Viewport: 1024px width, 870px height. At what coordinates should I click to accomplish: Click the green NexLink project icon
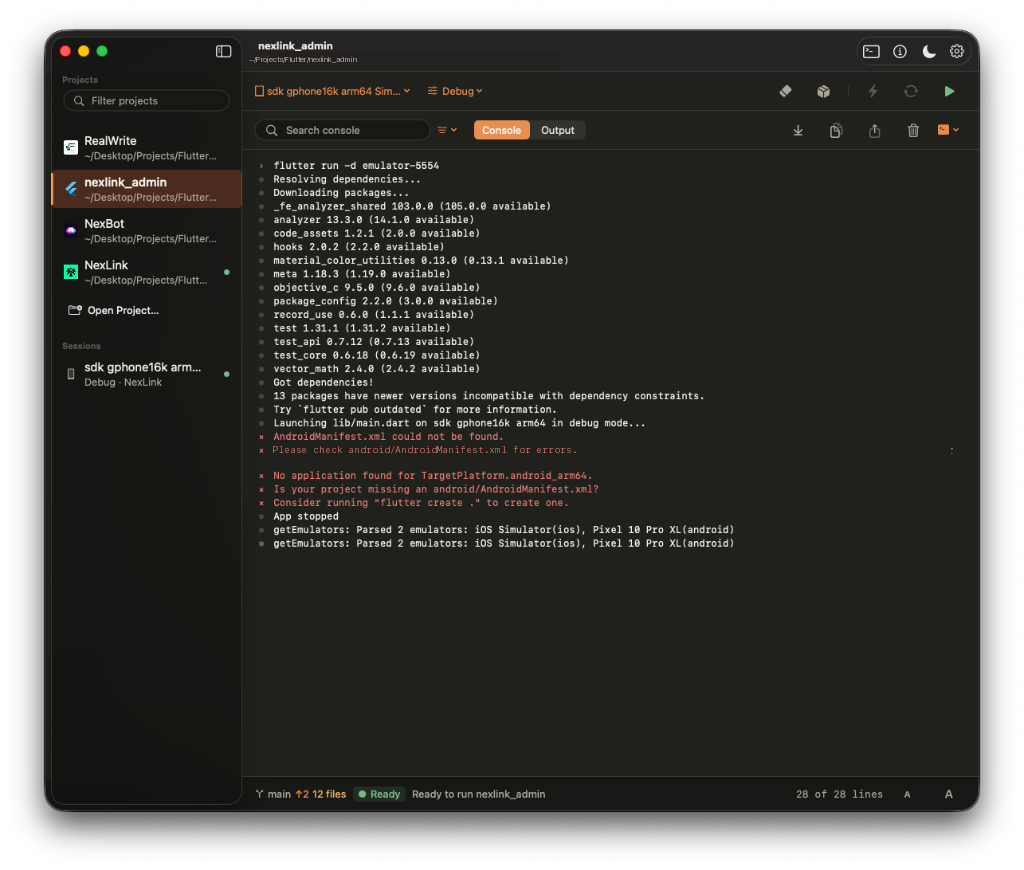click(71, 272)
